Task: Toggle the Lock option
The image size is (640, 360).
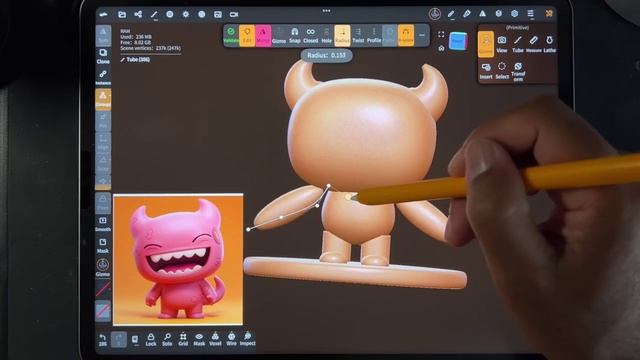Action: (x=151, y=339)
